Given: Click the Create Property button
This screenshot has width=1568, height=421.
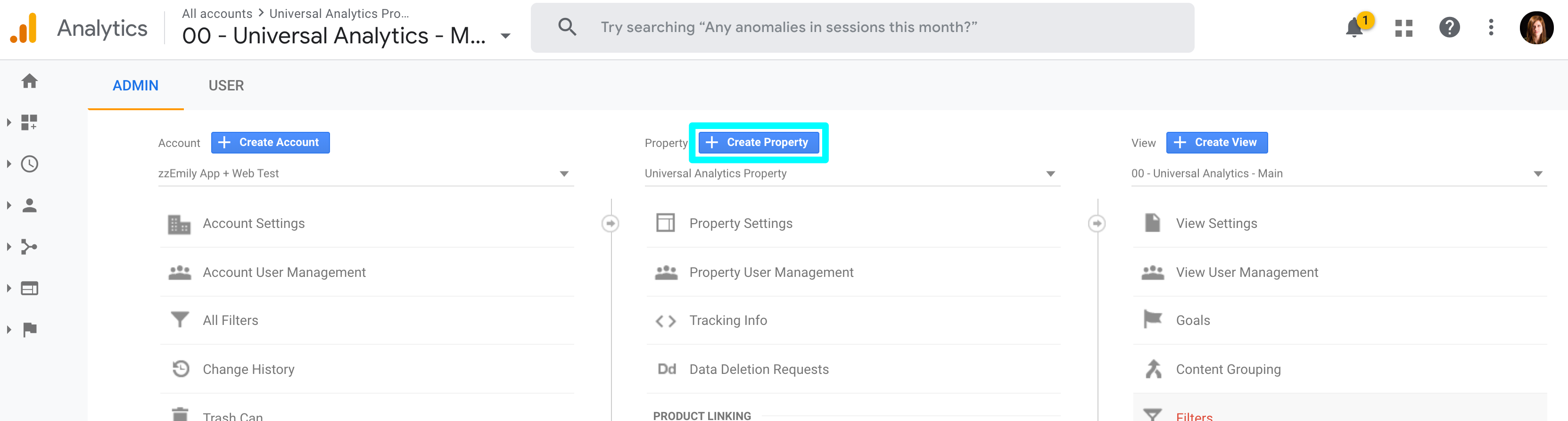Looking at the screenshot, I should pyautogui.click(x=759, y=142).
